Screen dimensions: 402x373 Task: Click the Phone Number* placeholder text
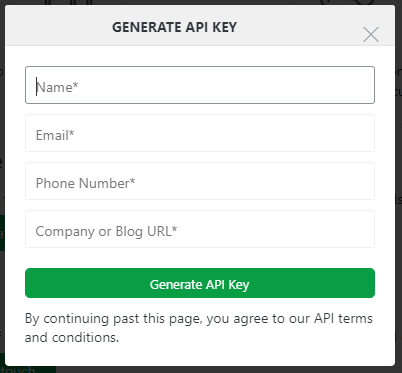85,183
